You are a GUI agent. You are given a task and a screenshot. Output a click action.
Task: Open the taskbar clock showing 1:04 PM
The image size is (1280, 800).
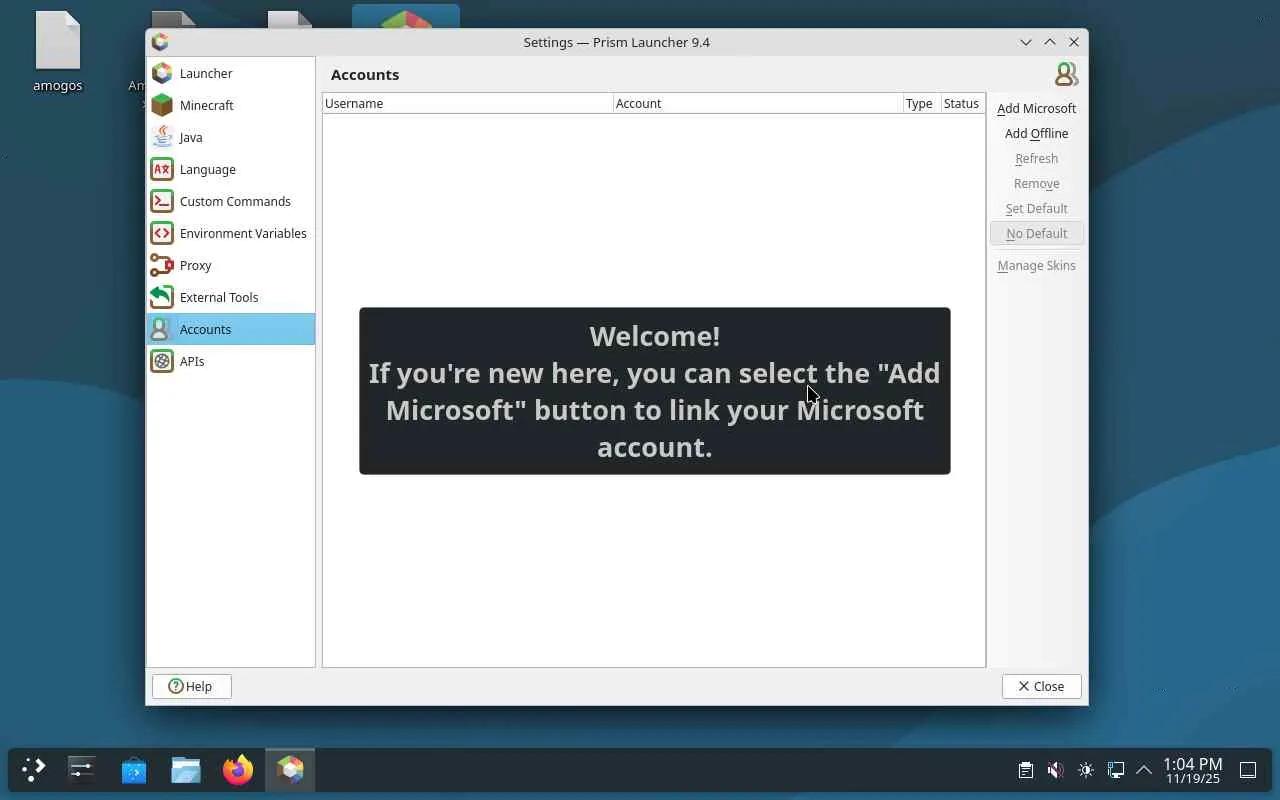click(1193, 770)
